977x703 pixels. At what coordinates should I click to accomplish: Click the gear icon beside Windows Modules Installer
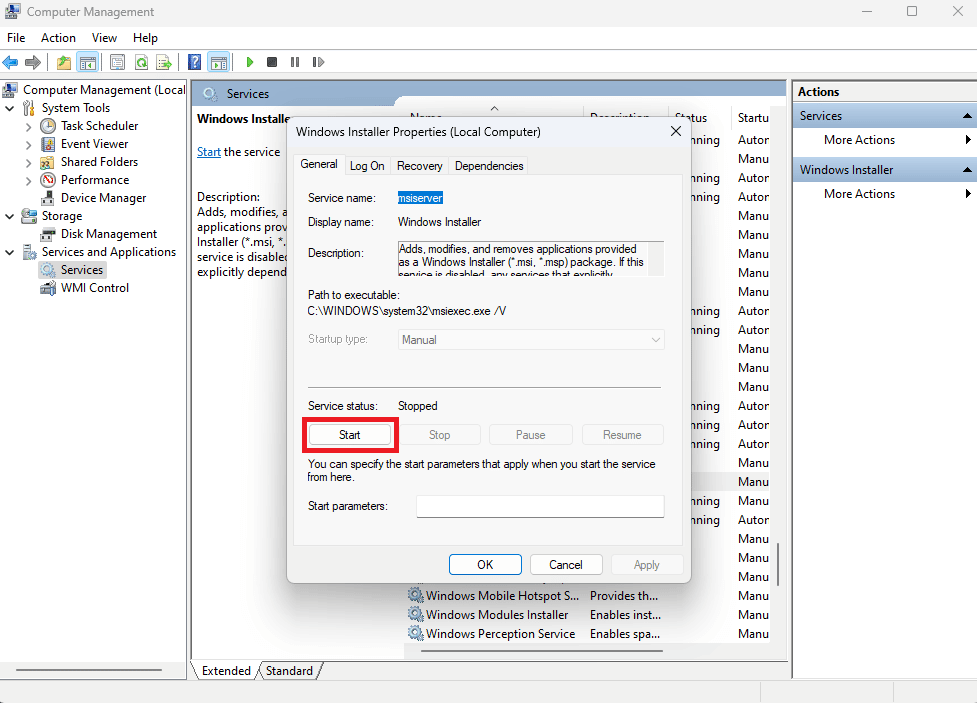[416, 615]
